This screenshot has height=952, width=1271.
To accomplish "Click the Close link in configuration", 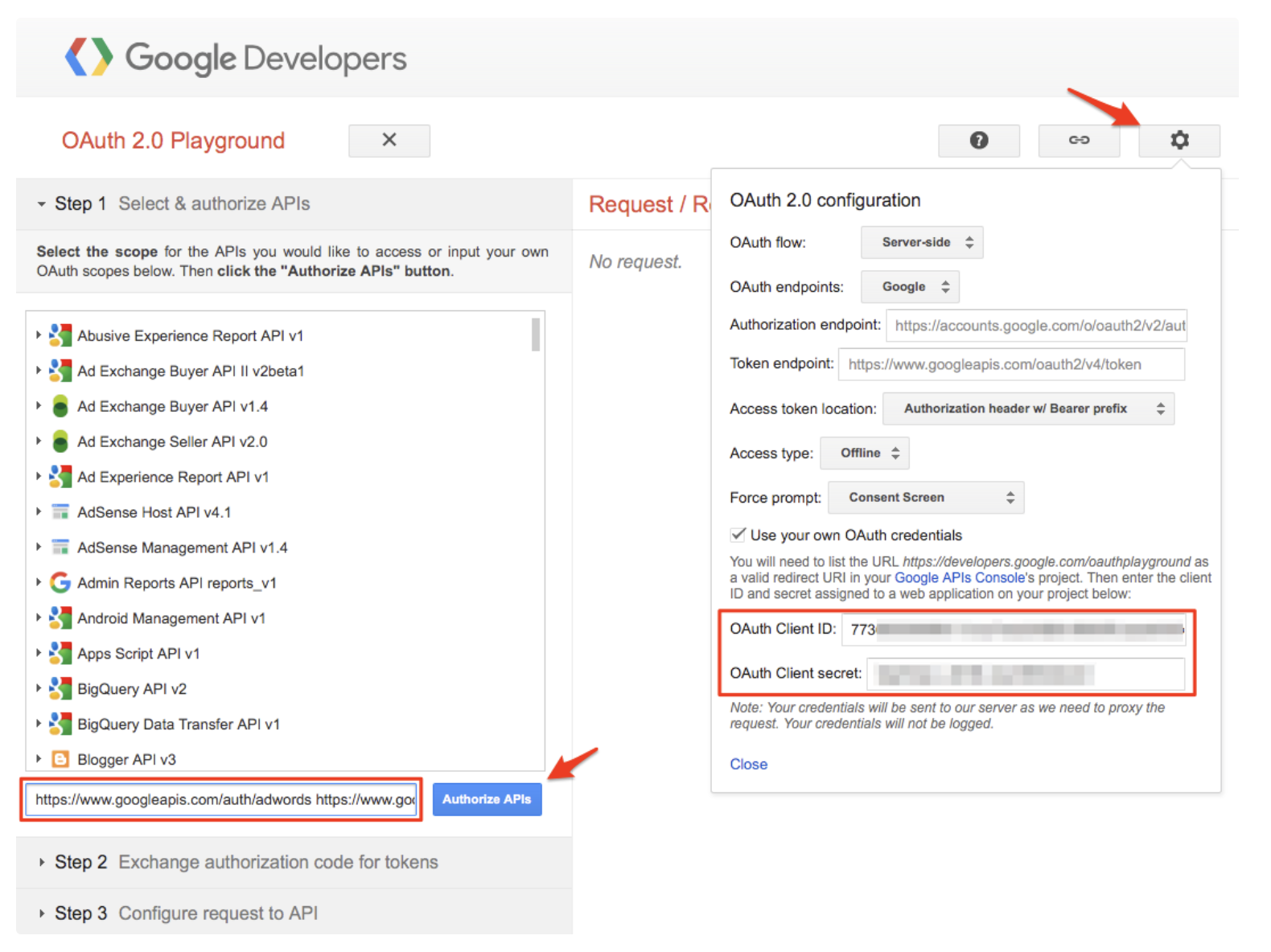I will click(748, 764).
